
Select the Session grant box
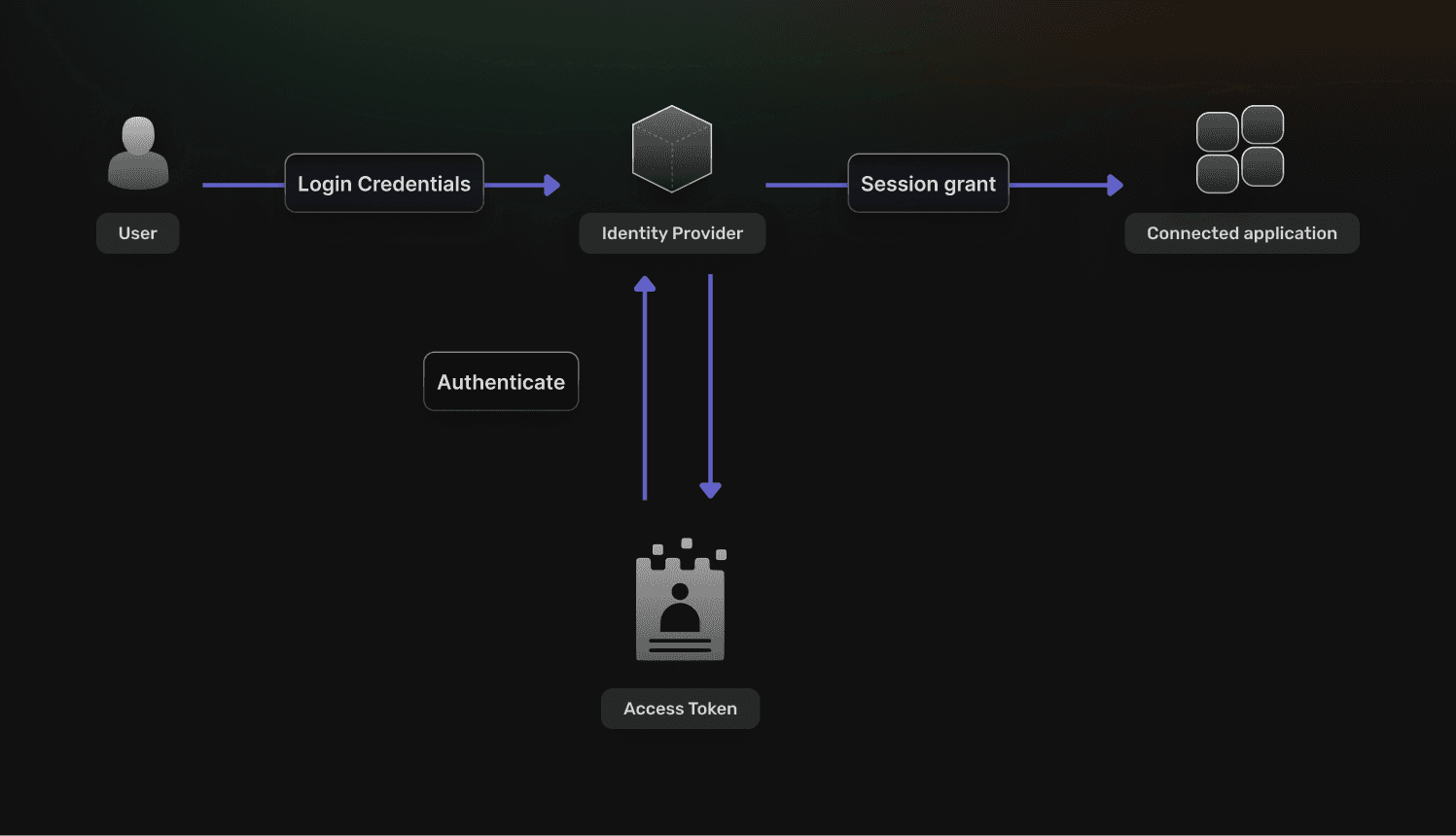pos(928,183)
